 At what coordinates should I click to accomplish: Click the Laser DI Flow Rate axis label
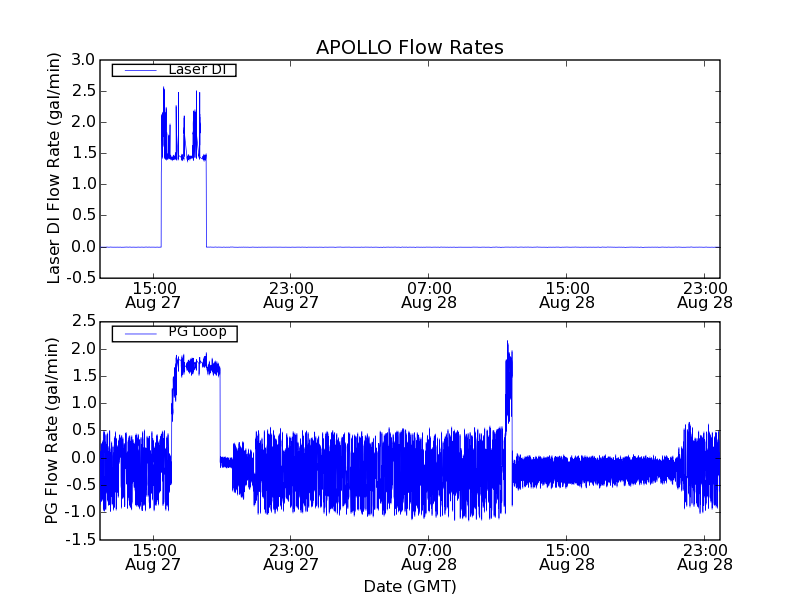[x=54, y=168]
